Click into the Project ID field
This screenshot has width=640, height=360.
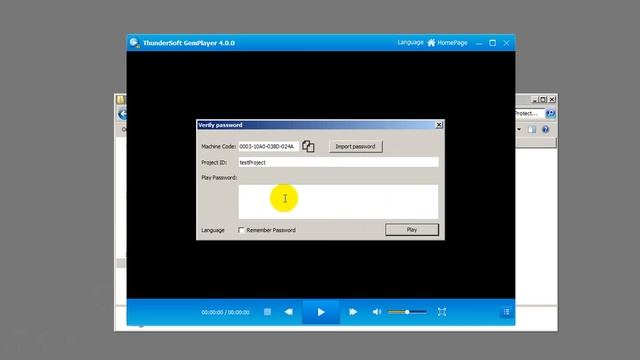click(338, 162)
